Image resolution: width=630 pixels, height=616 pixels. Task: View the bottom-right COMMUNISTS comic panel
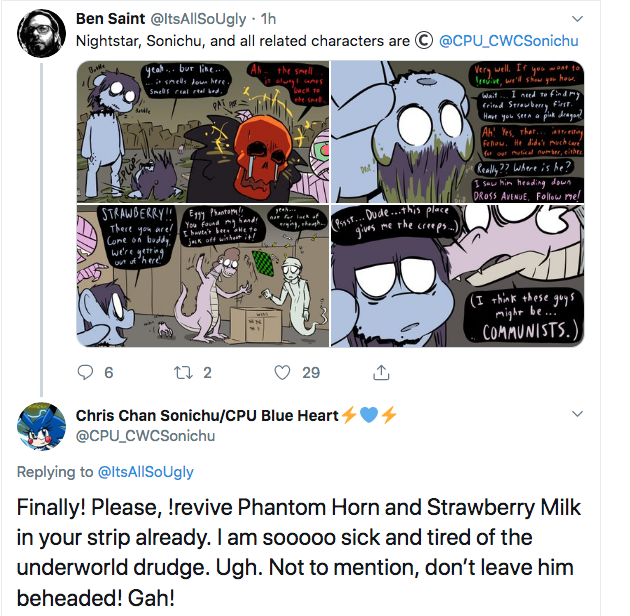457,276
